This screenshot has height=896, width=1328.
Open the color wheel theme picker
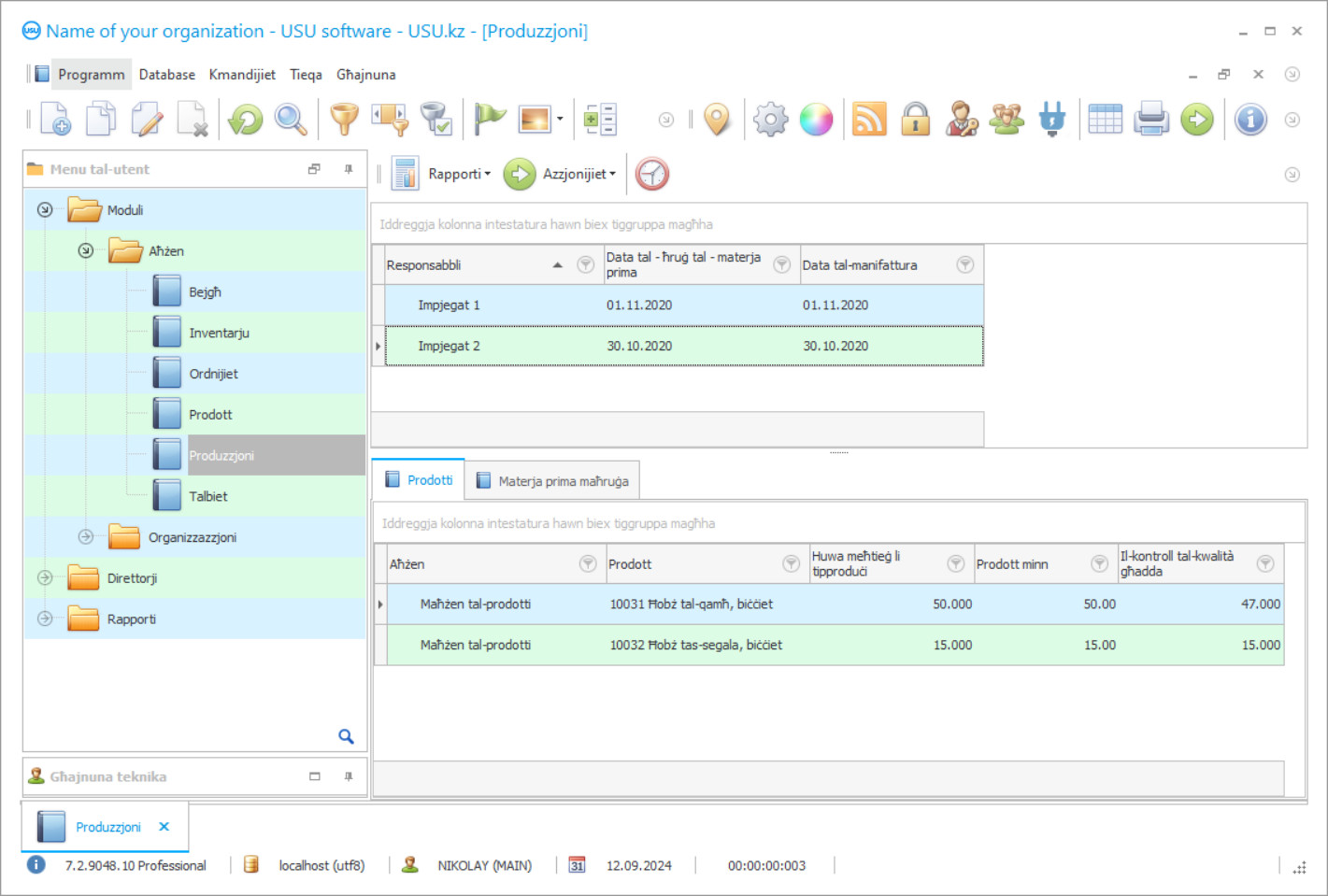(x=817, y=119)
